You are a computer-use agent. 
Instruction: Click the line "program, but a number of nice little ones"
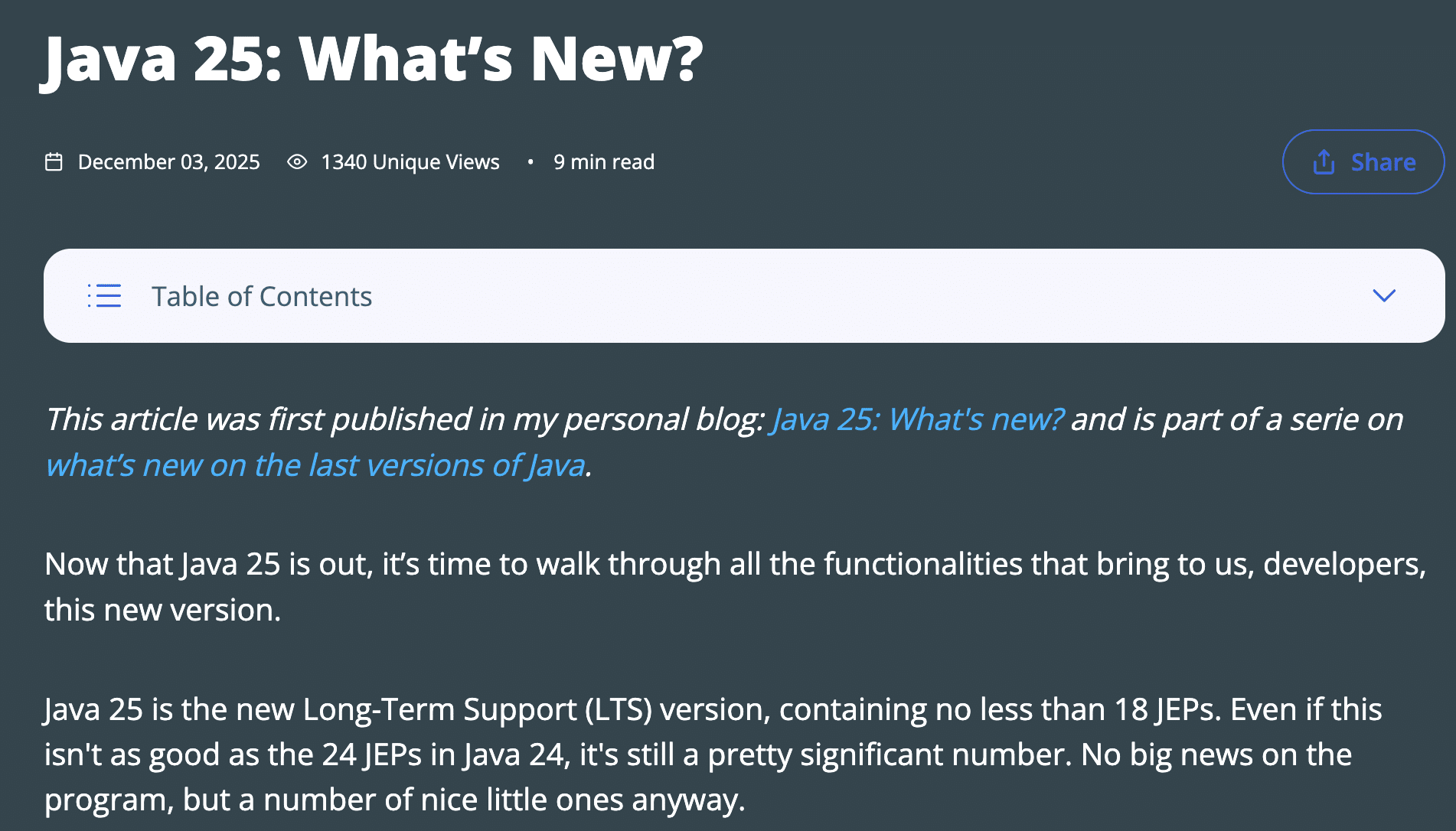point(395,800)
